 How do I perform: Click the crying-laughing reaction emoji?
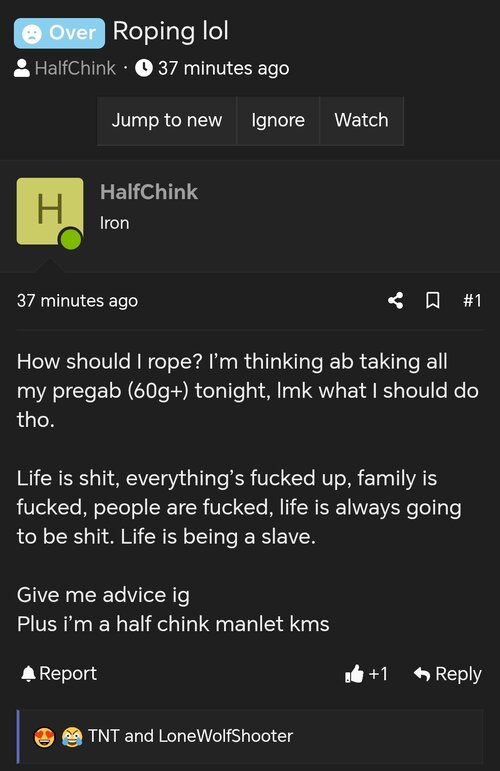[72, 737]
